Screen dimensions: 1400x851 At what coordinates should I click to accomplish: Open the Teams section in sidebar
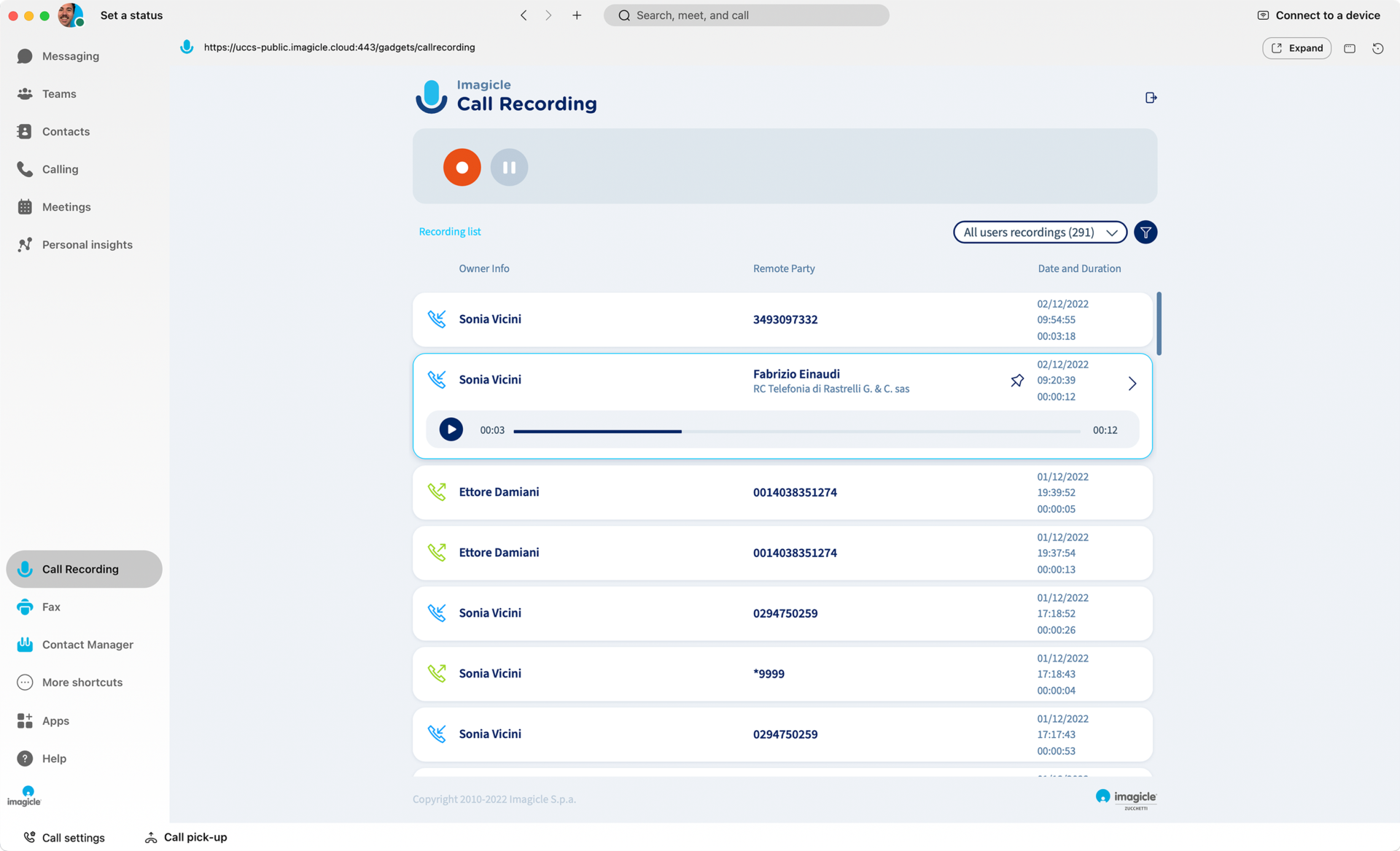(59, 93)
